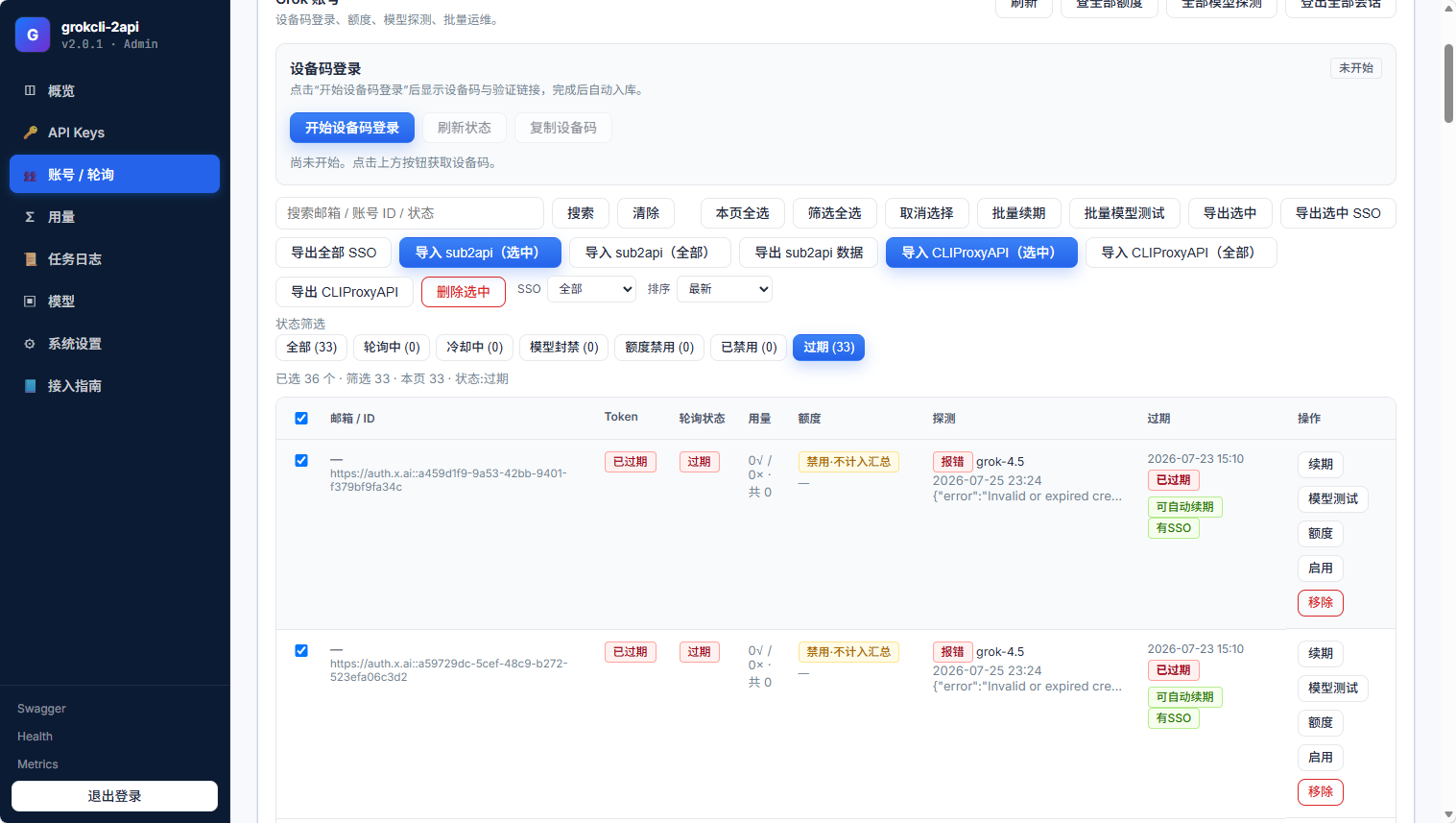The width and height of the screenshot is (1456, 823).
Task: Click 启用 for account ending f379bf9fa34c
Action: tap(1321, 568)
